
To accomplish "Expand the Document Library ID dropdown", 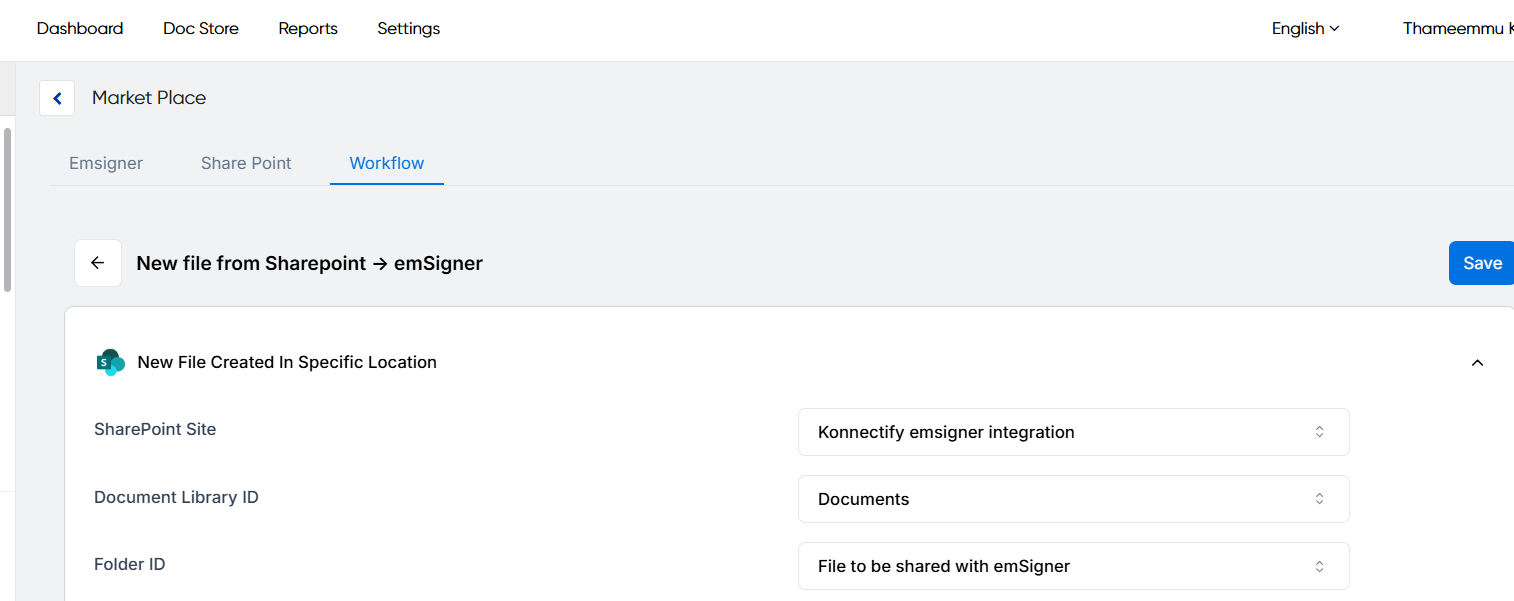I will [1073, 499].
